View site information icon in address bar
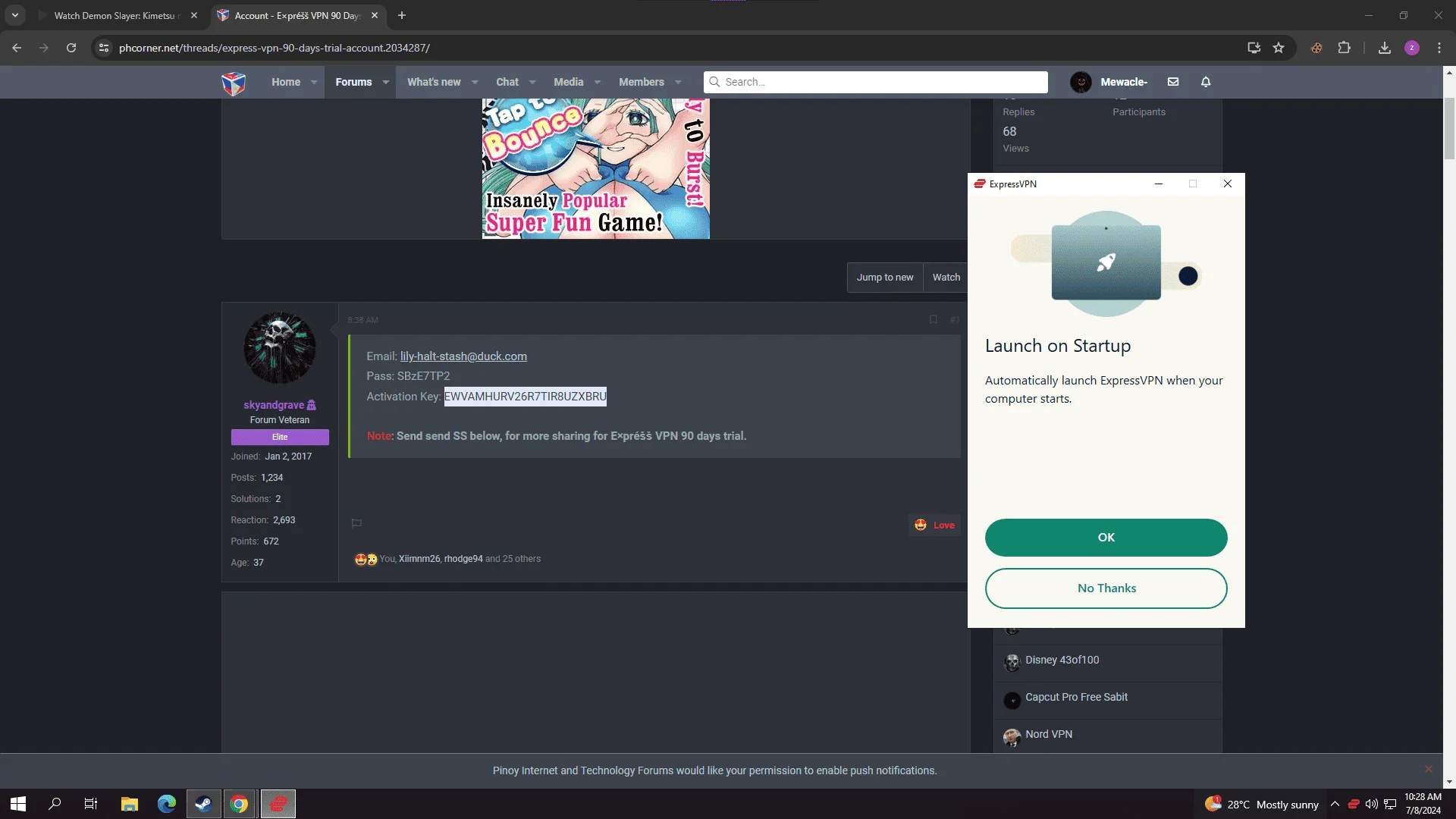Image resolution: width=1456 pixels, height=819 pixels. coord(104,48)
